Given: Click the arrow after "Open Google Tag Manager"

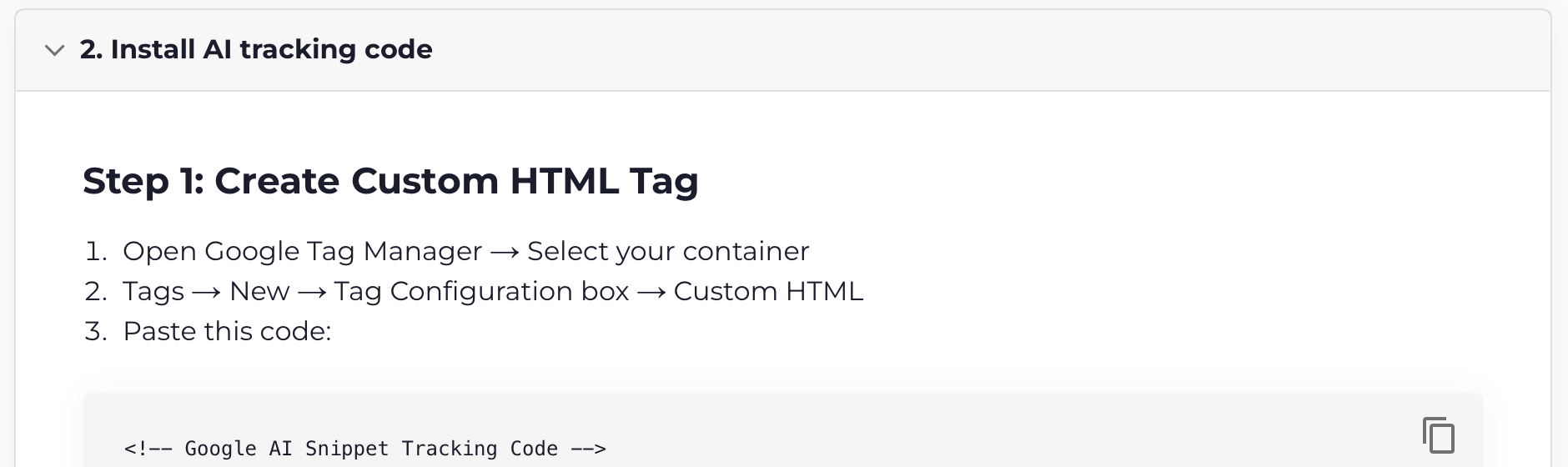Looking at the screenshot, I should 505,252.
